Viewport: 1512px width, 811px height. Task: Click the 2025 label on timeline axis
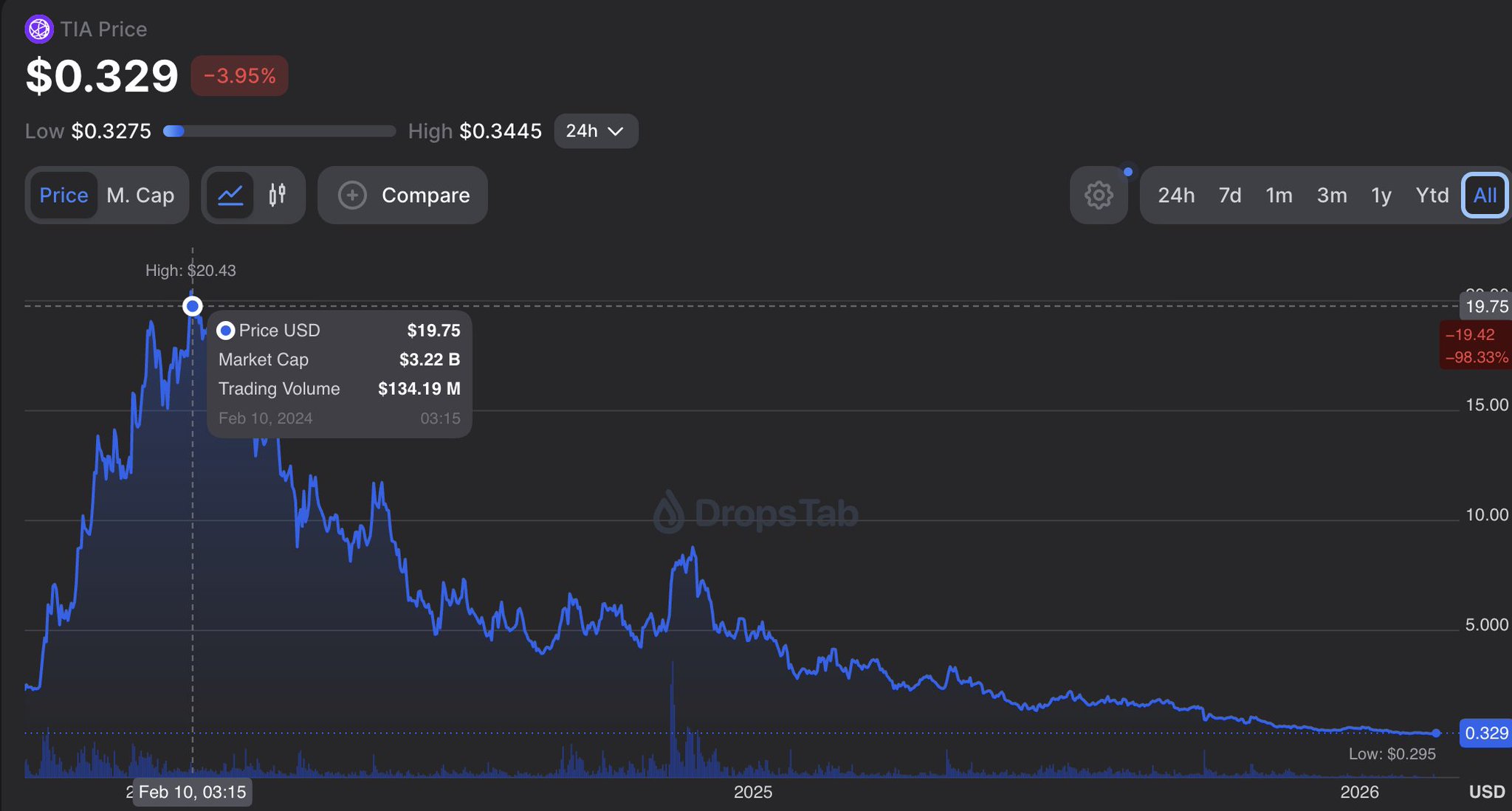pyautogui.click(x=752, y=792)
